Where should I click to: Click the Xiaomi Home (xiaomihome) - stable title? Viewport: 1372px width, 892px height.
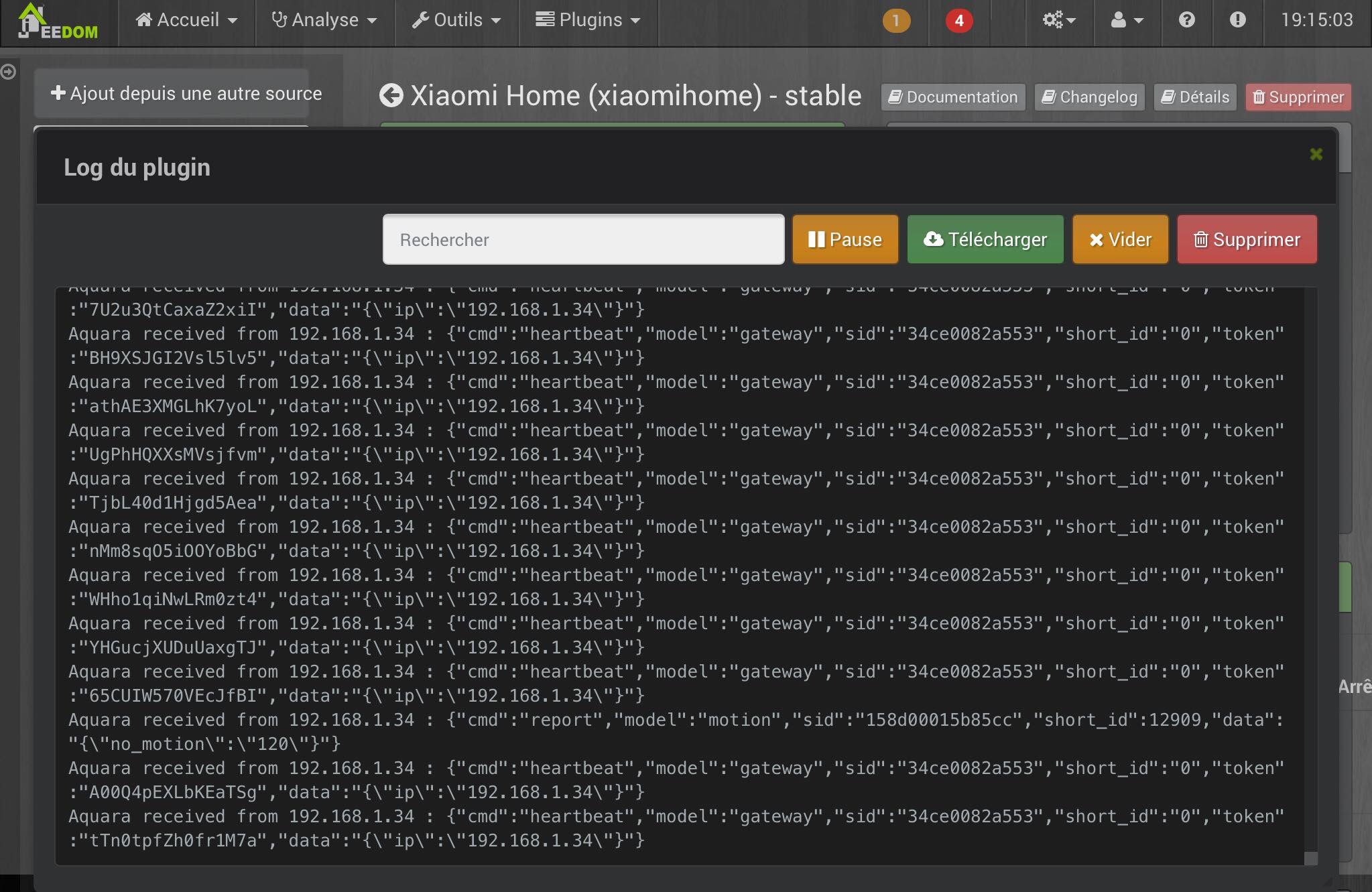click(x=635, y=96)
